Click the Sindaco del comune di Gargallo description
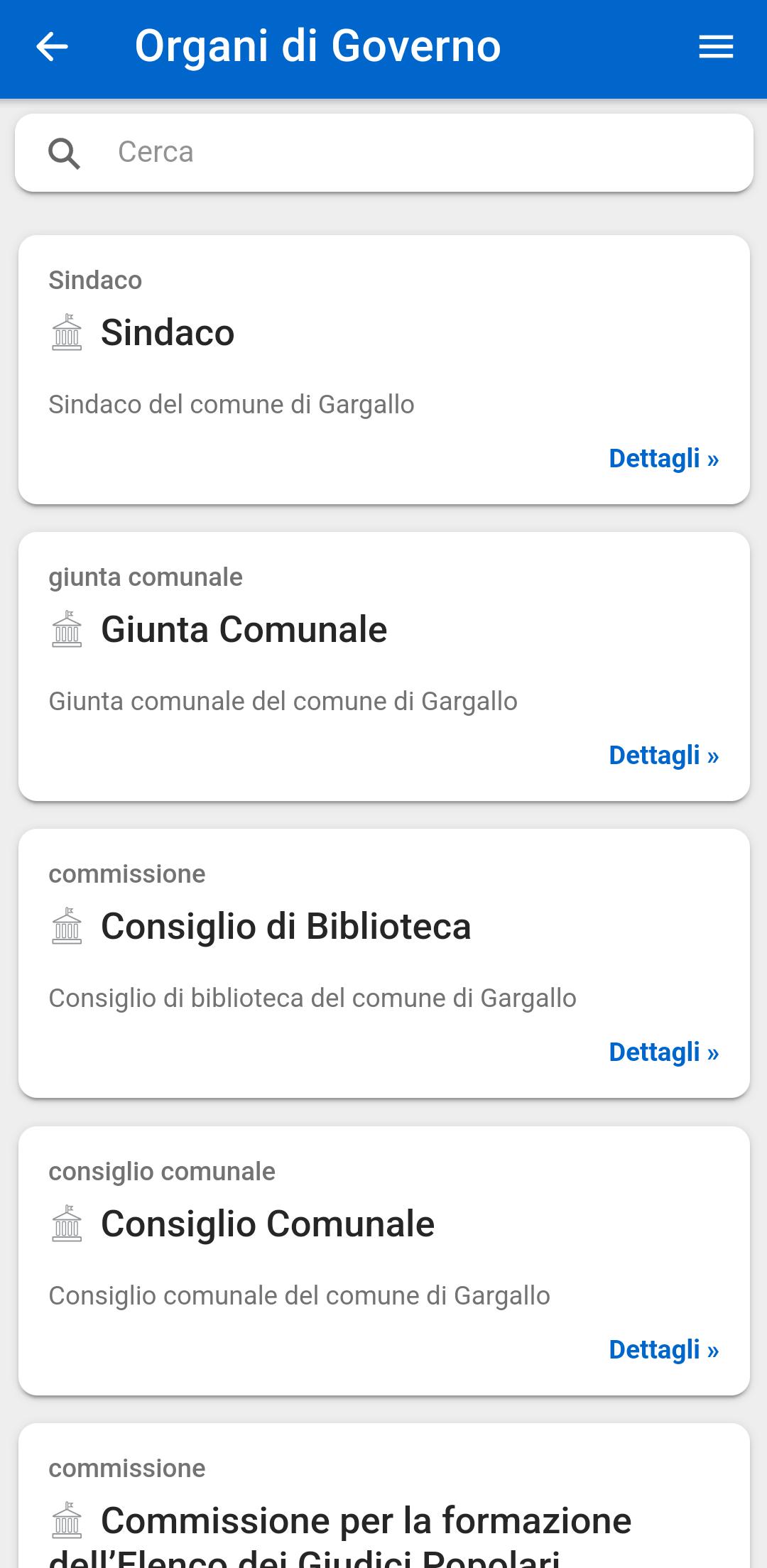The width and height of the screenshot is (767, 1568). 232,405
